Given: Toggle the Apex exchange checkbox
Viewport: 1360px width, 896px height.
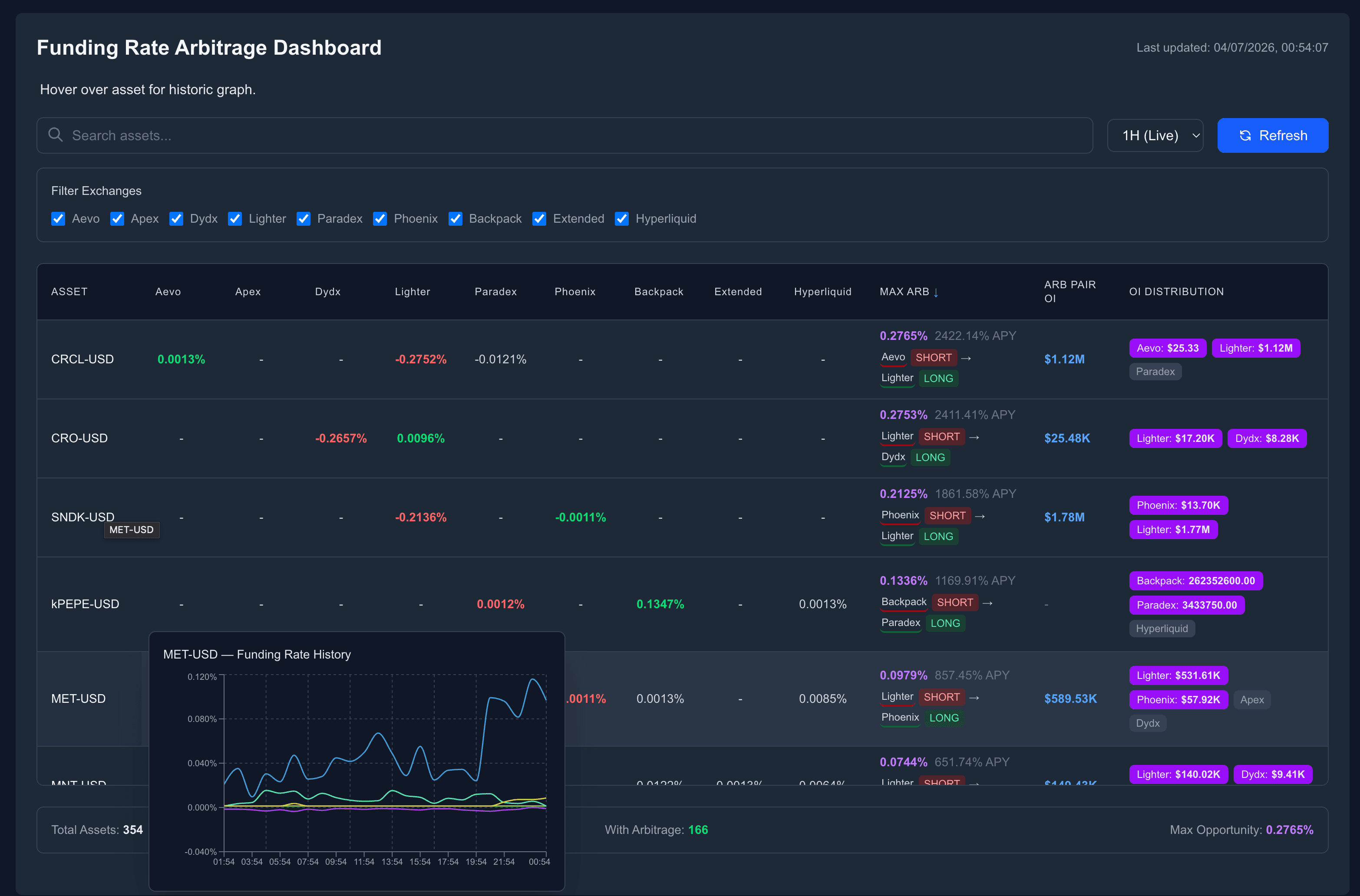Looking at the screenshot, I should [x=117, y=219].
